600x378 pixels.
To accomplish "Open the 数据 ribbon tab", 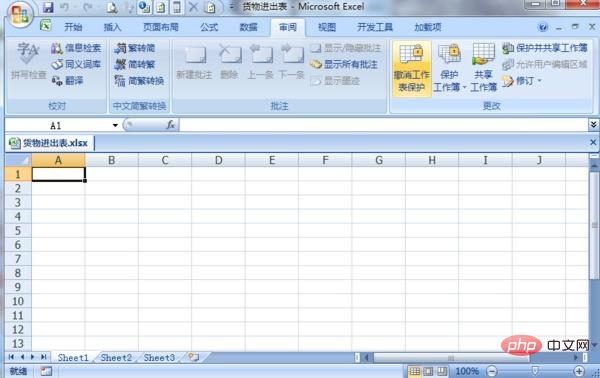I will (x=248, y=27).
